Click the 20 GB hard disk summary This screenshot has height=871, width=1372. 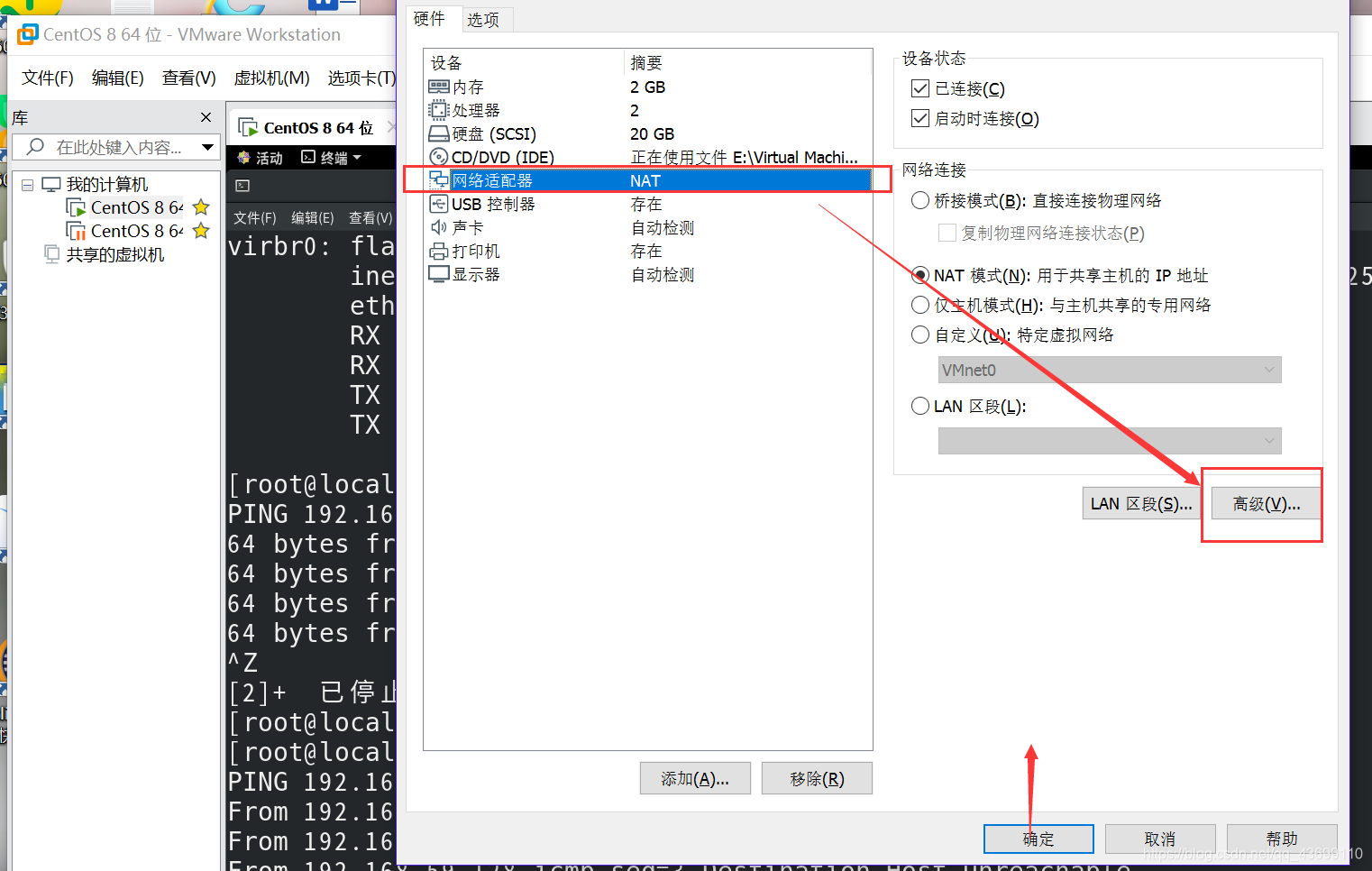pos(652,133)
